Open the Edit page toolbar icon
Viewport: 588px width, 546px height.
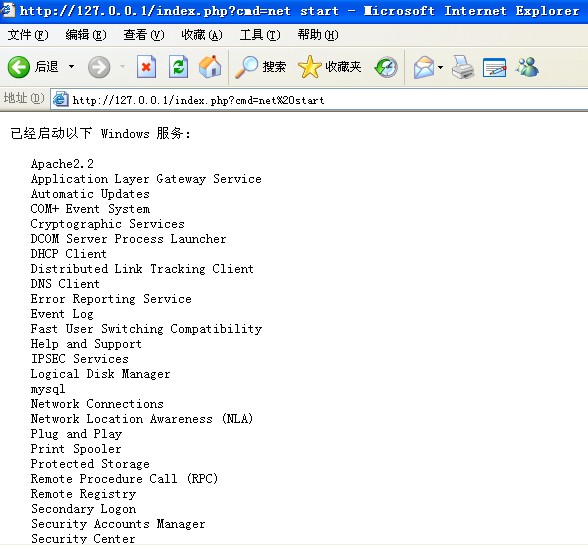[x=494, y=68]
